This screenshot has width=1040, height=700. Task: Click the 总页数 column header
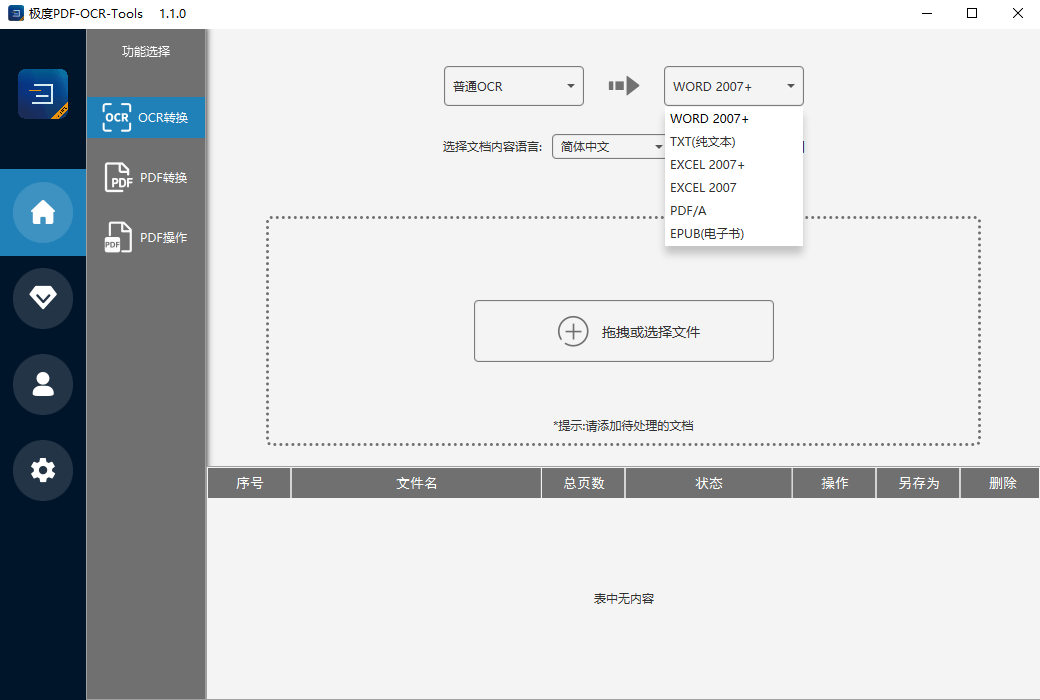(x=584, y=483)
